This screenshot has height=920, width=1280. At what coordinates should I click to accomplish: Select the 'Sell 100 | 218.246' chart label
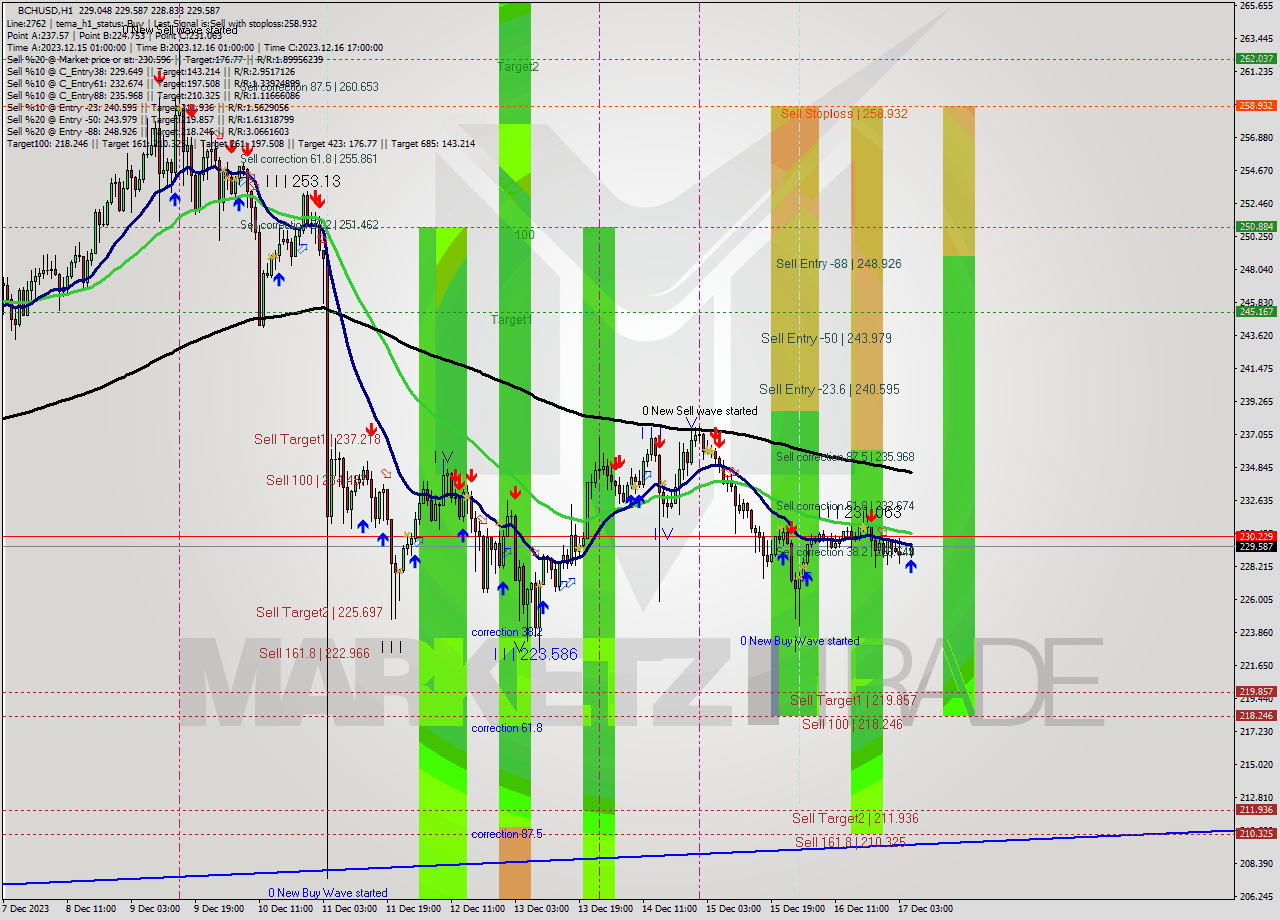click(x=852, y=724)
